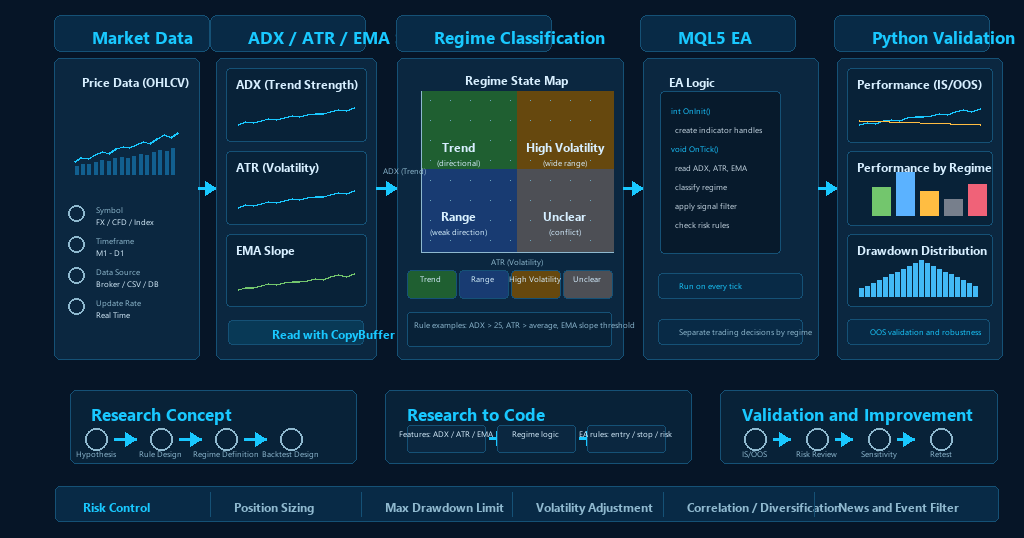
Task: Click the red bar in Performance by Regime
Action: click(977, 200)
